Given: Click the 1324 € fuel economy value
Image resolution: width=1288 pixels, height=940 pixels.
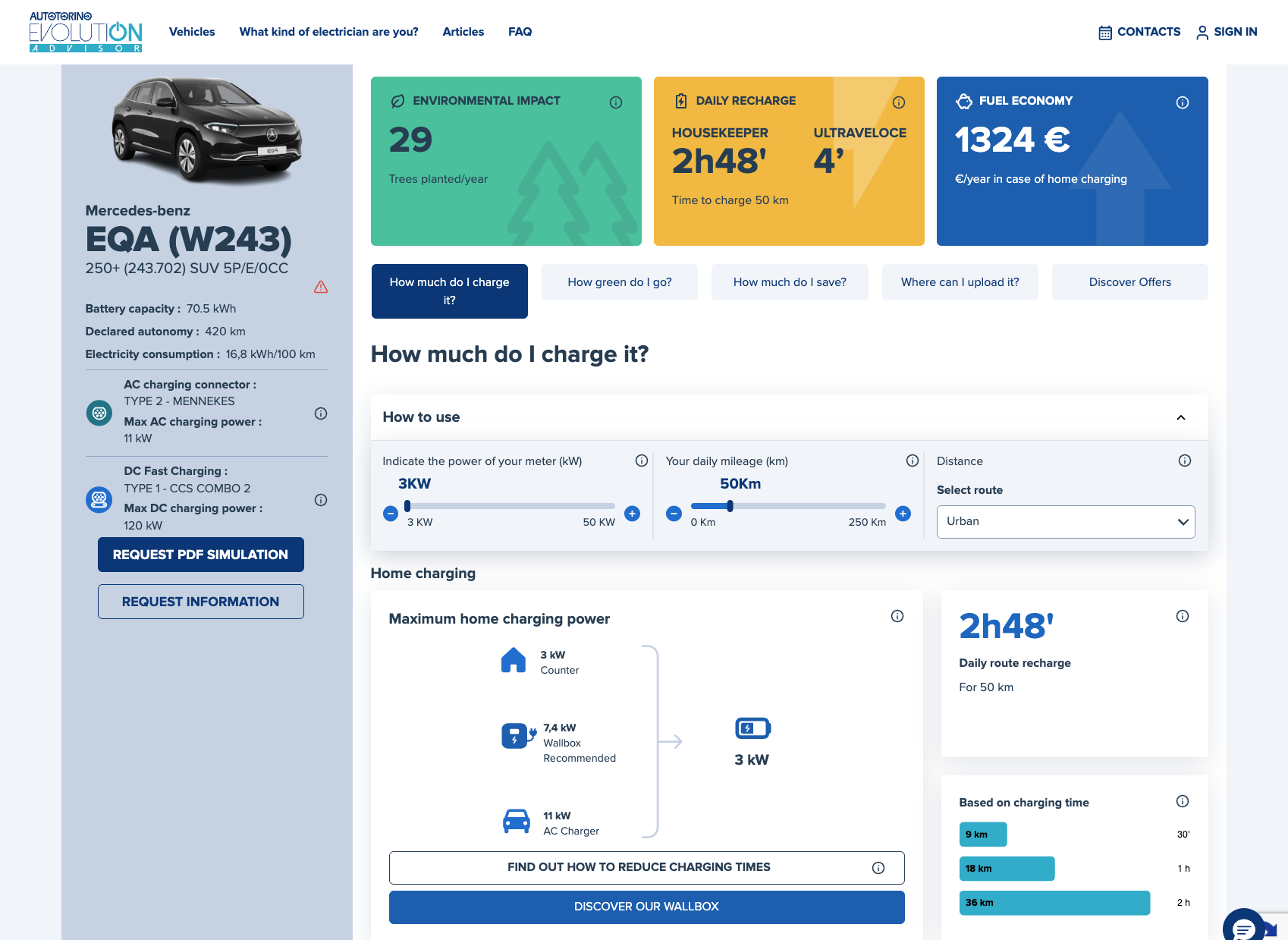Looking at the screenshot, I should tap(1012, 140).
